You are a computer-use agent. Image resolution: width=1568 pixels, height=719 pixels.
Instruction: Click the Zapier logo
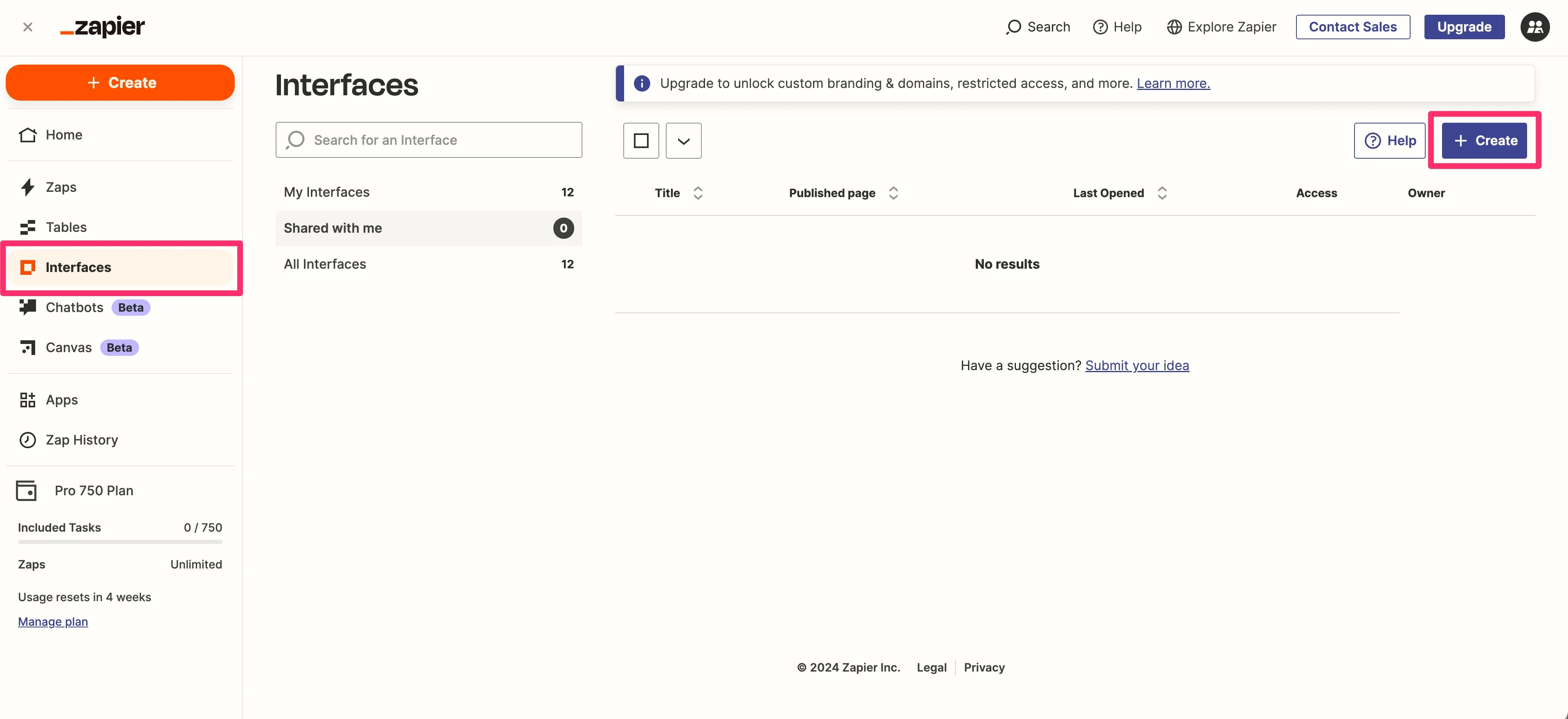(102, 27)
